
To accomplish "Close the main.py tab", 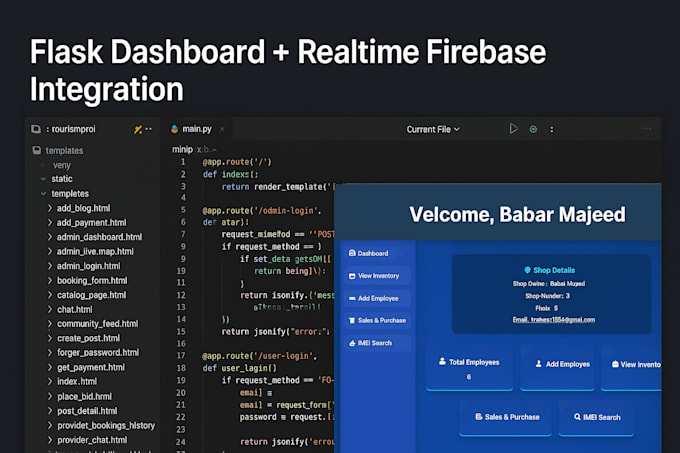I will click(222, 129).
